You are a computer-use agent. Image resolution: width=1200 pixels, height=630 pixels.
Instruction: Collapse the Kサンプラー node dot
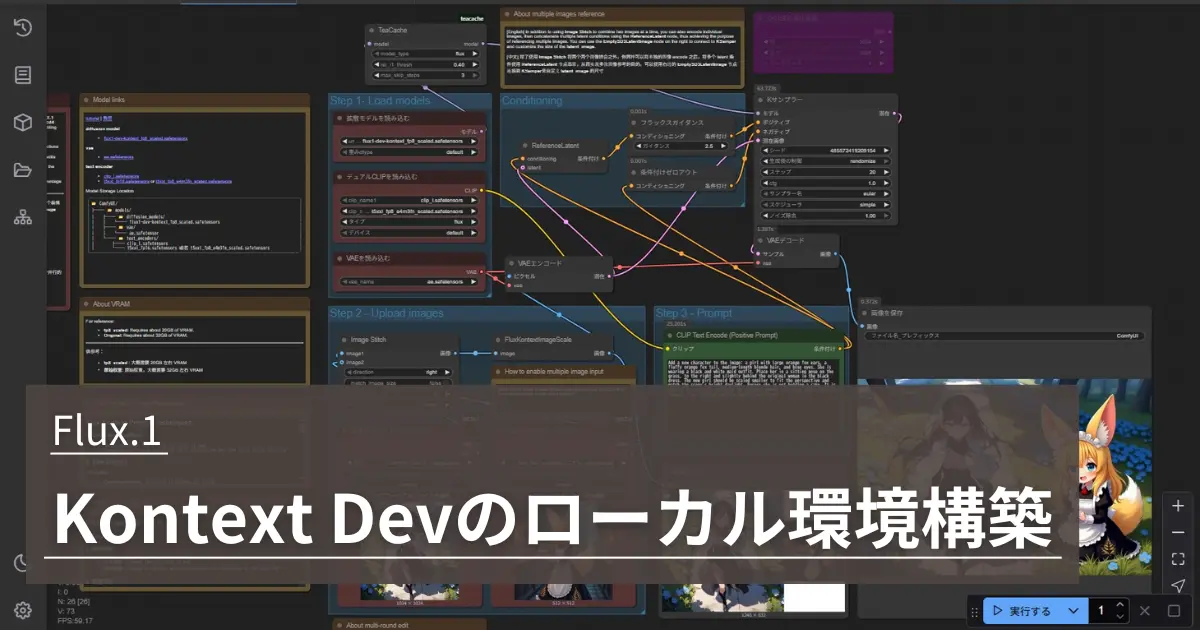[x=759, y=100]
